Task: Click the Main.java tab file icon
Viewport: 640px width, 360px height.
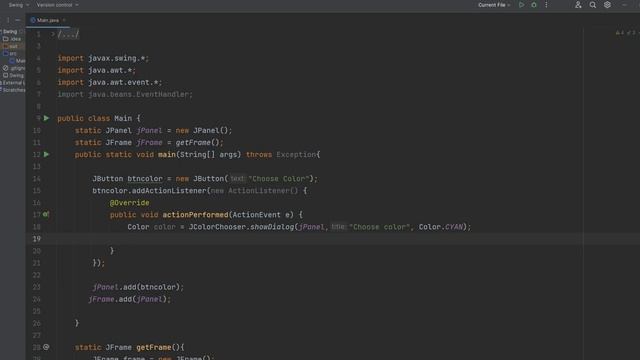Action: click(33, 20)
